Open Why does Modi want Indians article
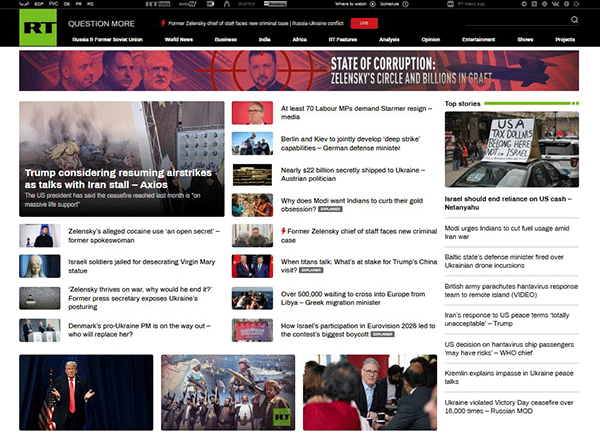The height and width of the screenshot is (433, 600). pos(352,205)
